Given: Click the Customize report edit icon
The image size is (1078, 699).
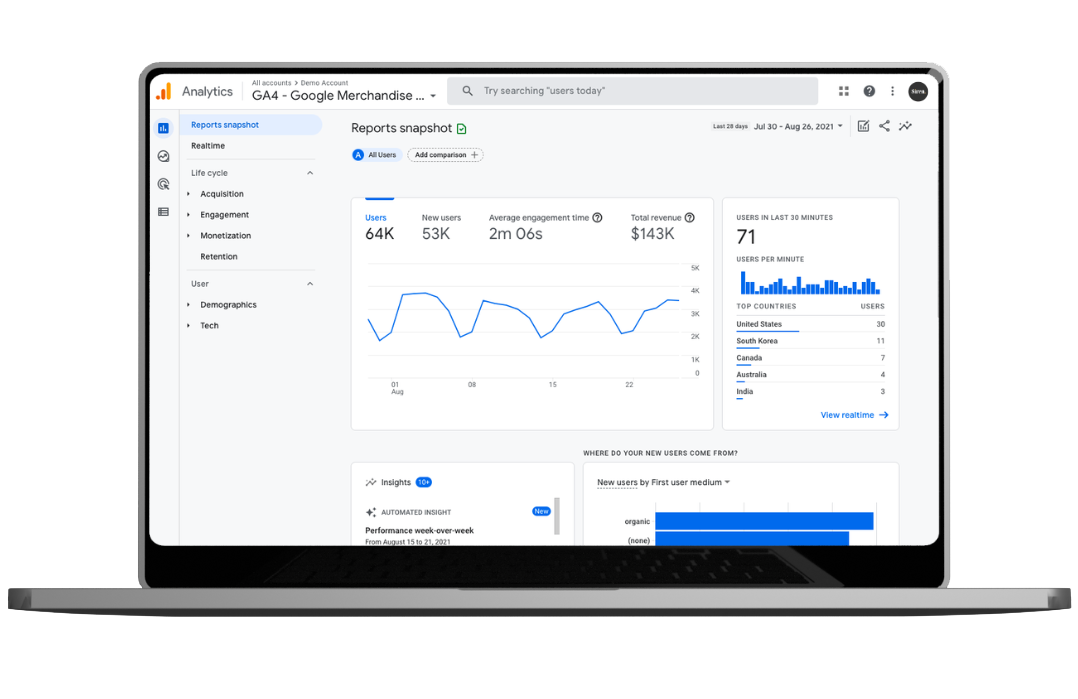Looking at the screenshot, I should (x=864, y=126).
